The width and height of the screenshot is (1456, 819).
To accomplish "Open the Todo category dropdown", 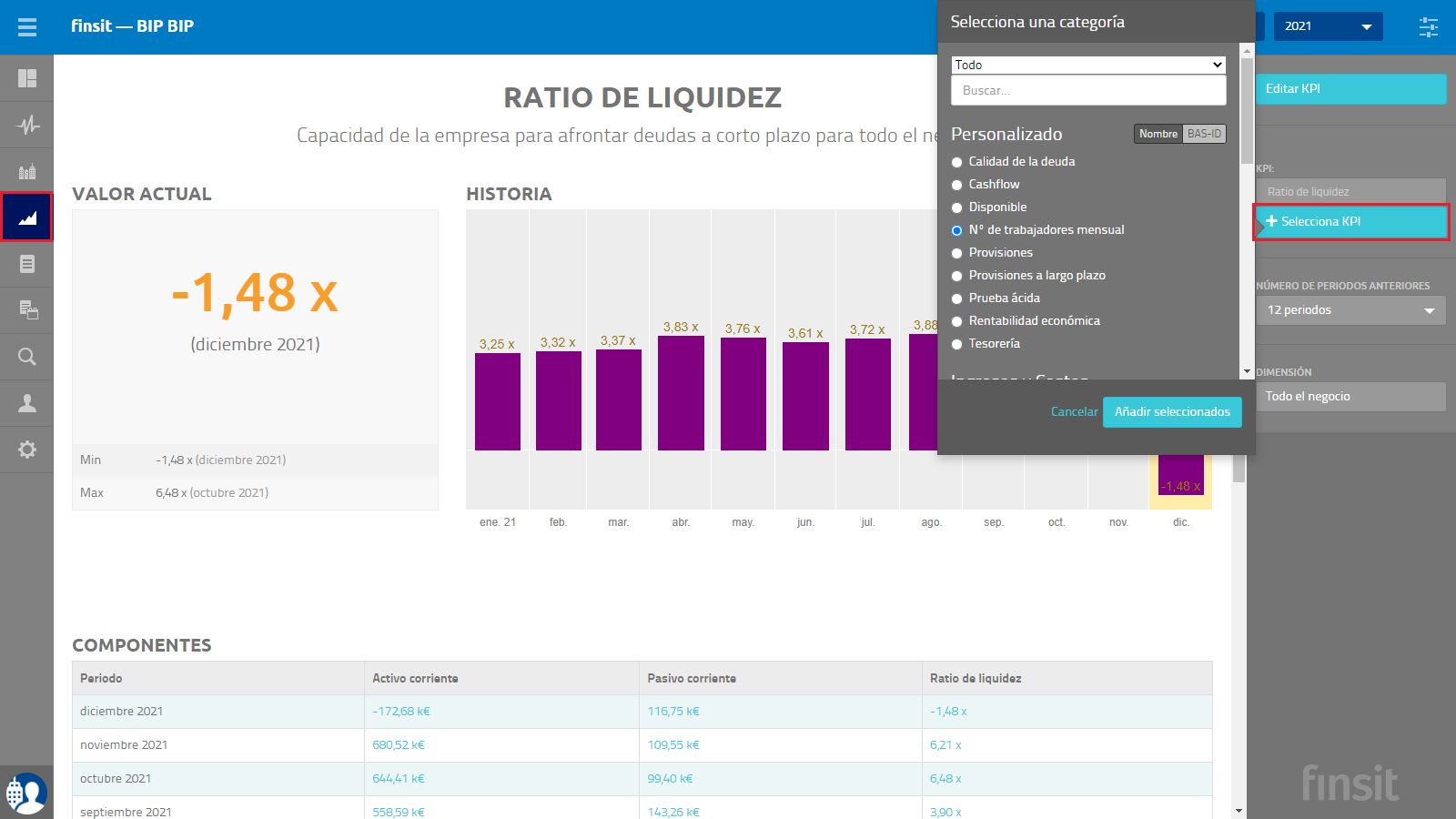I will (x=1088, y=65).
